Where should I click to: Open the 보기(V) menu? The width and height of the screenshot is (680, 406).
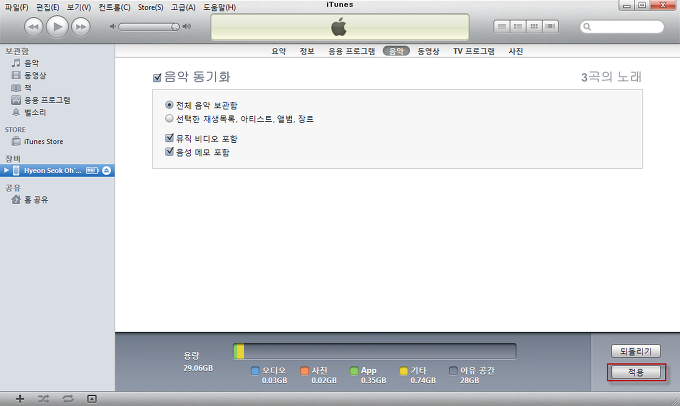click(78, 7)
